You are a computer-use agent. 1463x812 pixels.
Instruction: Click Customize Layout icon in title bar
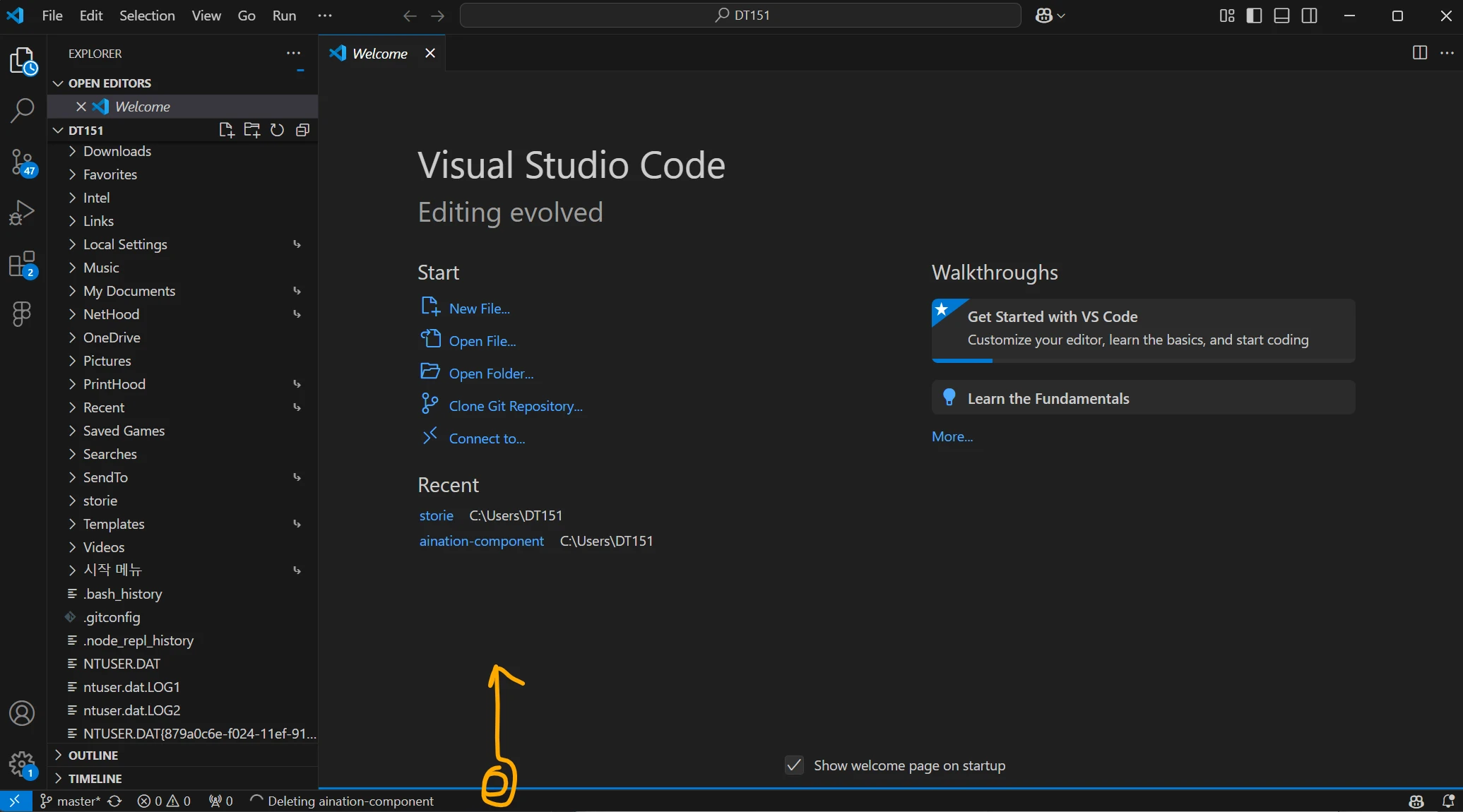[1226, 16]
